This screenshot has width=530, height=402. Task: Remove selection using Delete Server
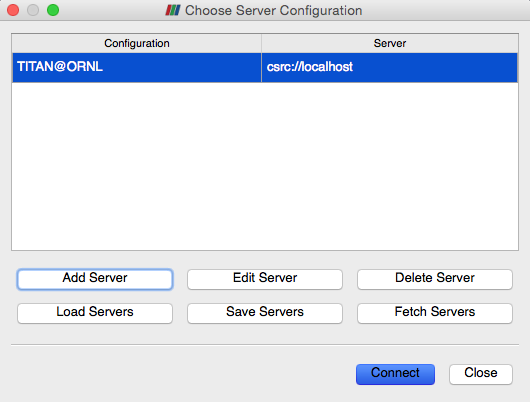coord(435,279)
